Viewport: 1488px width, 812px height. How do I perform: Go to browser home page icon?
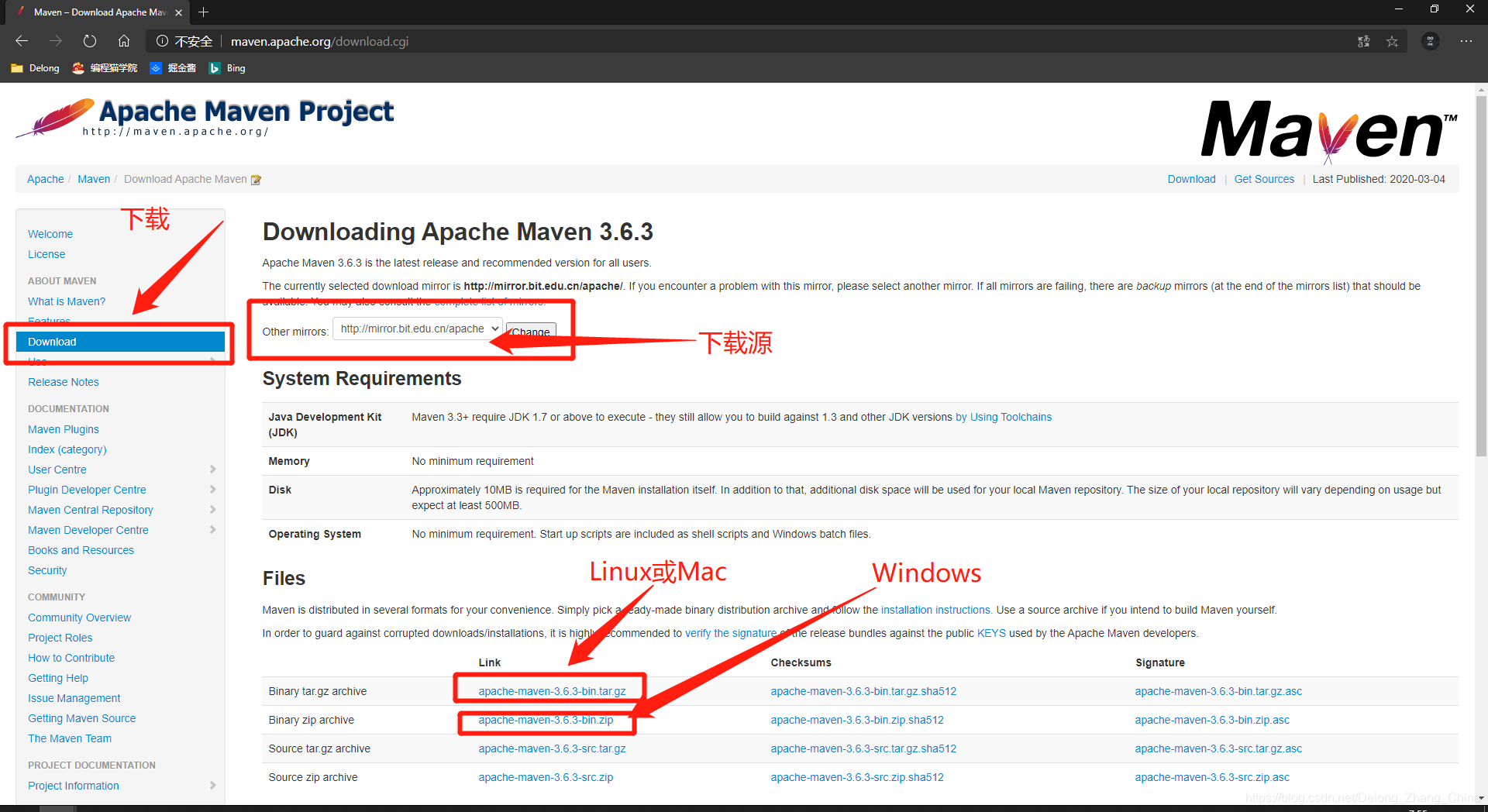click(x=124, y=41)
